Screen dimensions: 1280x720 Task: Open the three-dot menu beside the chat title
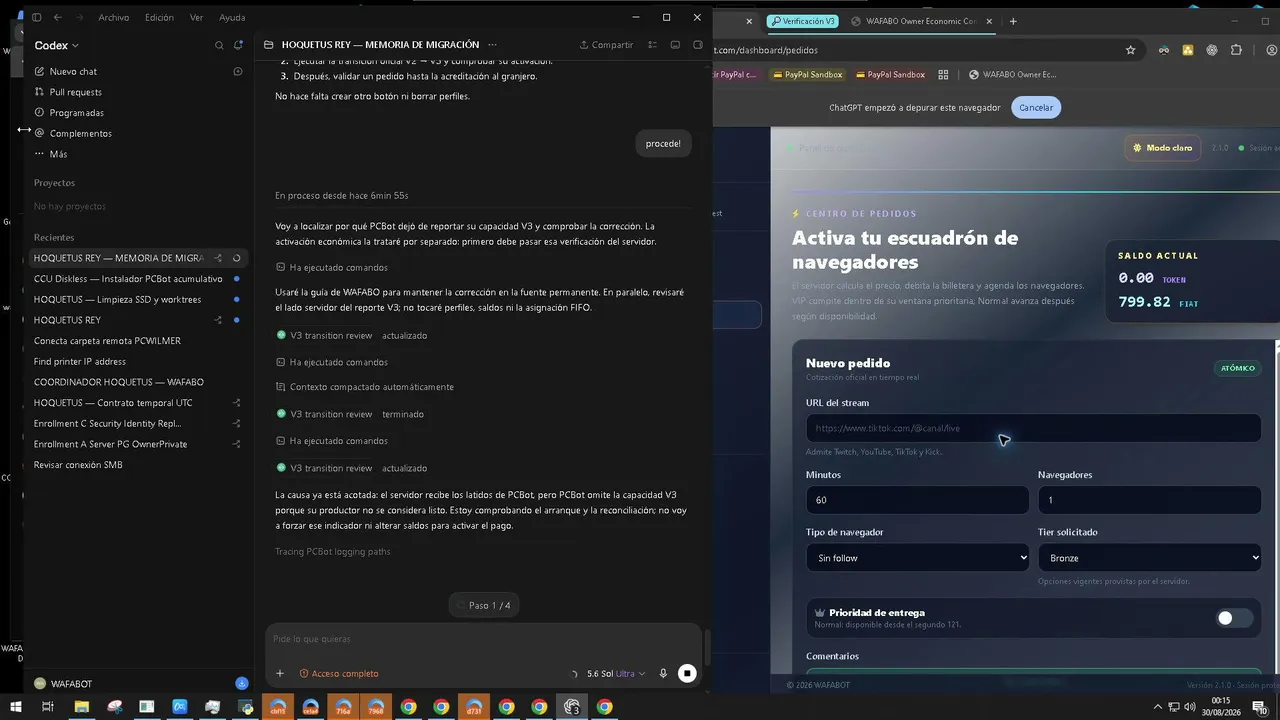click(492, 45)
